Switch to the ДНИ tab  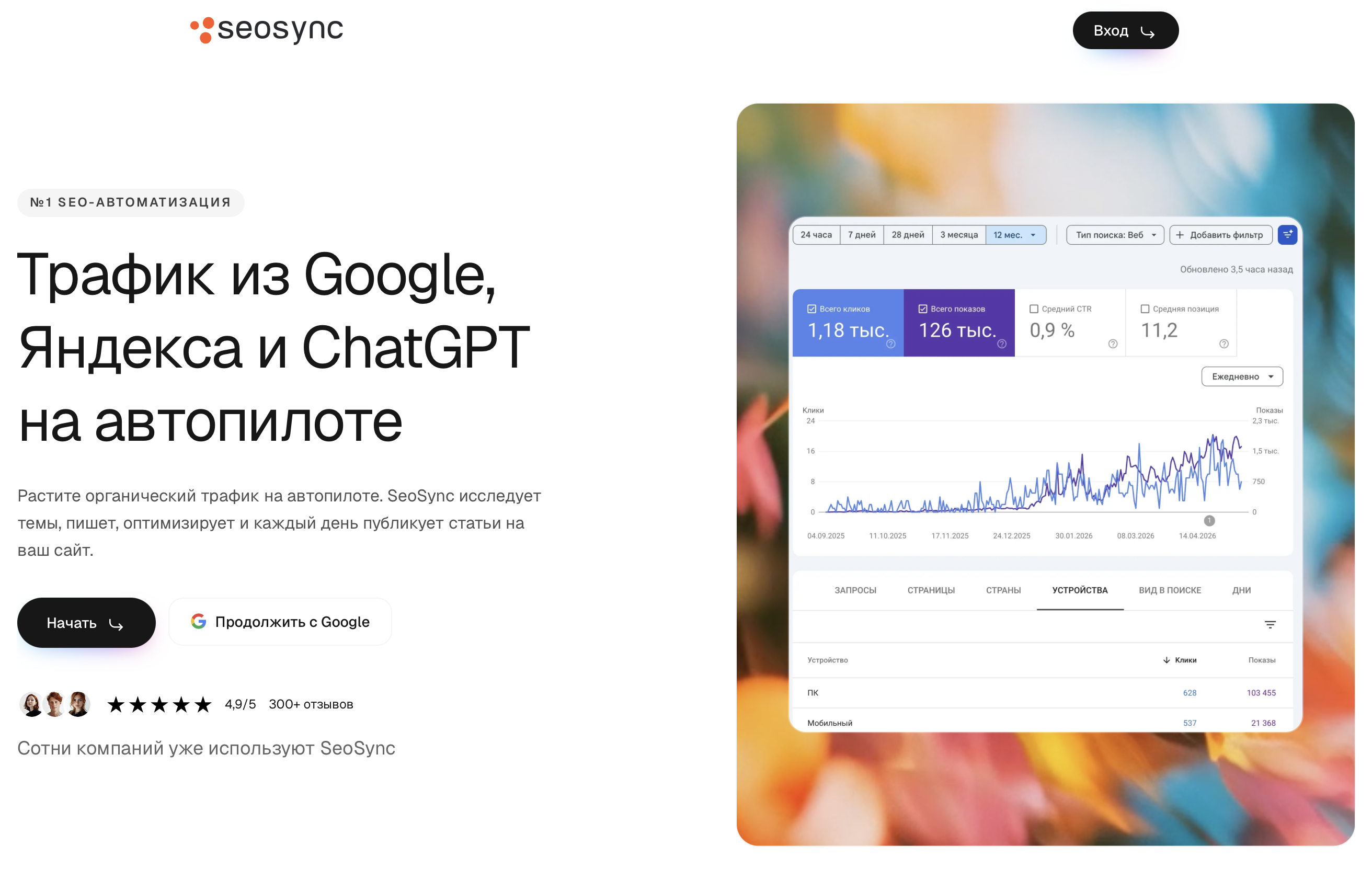pyautogui.click(x=1241, y=590)
